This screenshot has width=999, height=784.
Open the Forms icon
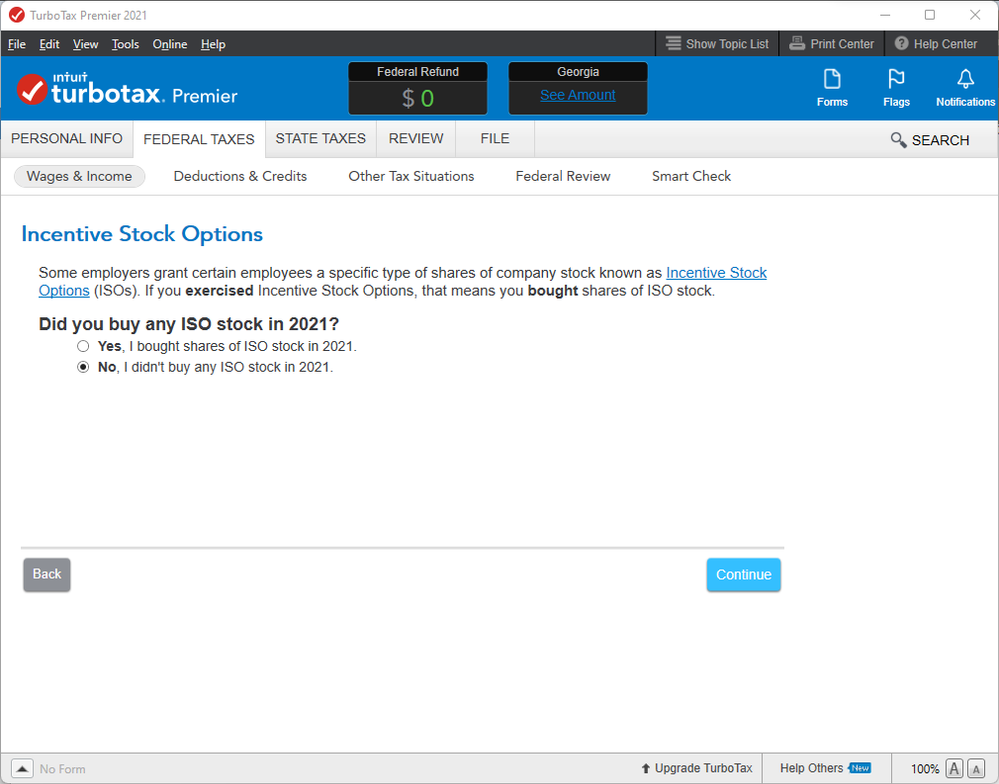click(832, 88)
